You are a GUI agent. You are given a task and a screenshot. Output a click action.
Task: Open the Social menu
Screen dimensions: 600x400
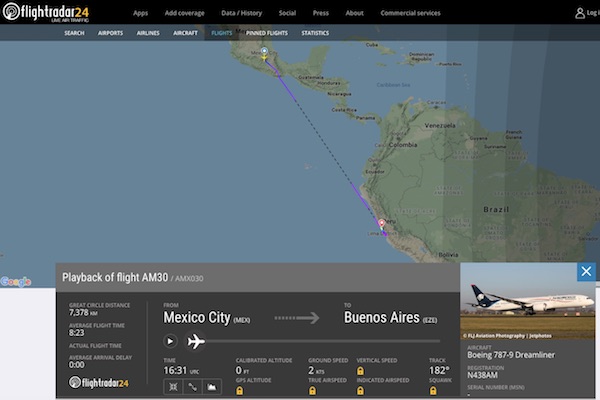point(287,13)
